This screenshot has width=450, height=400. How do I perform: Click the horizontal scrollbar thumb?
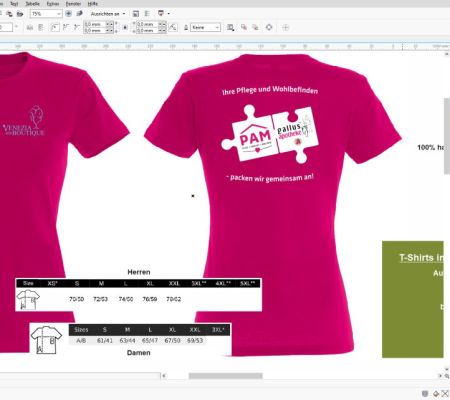pos(226,376)
